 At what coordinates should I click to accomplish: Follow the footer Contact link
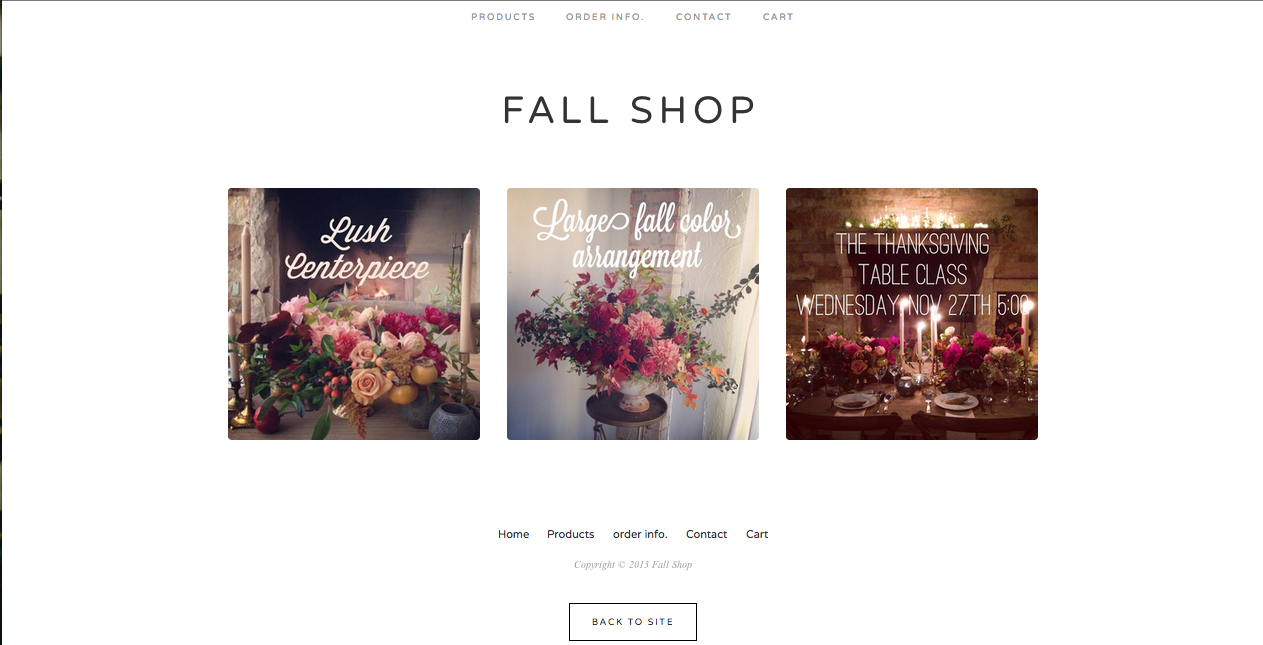707,534
